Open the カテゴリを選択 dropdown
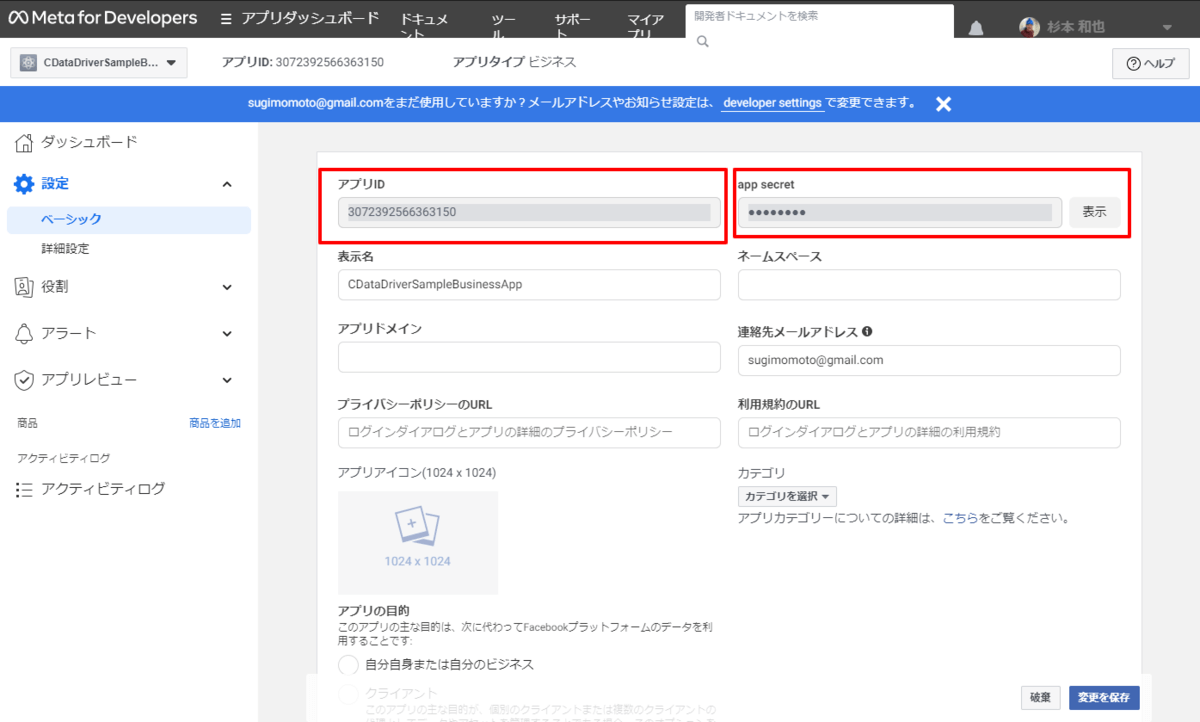 click(x=787, y=496)
